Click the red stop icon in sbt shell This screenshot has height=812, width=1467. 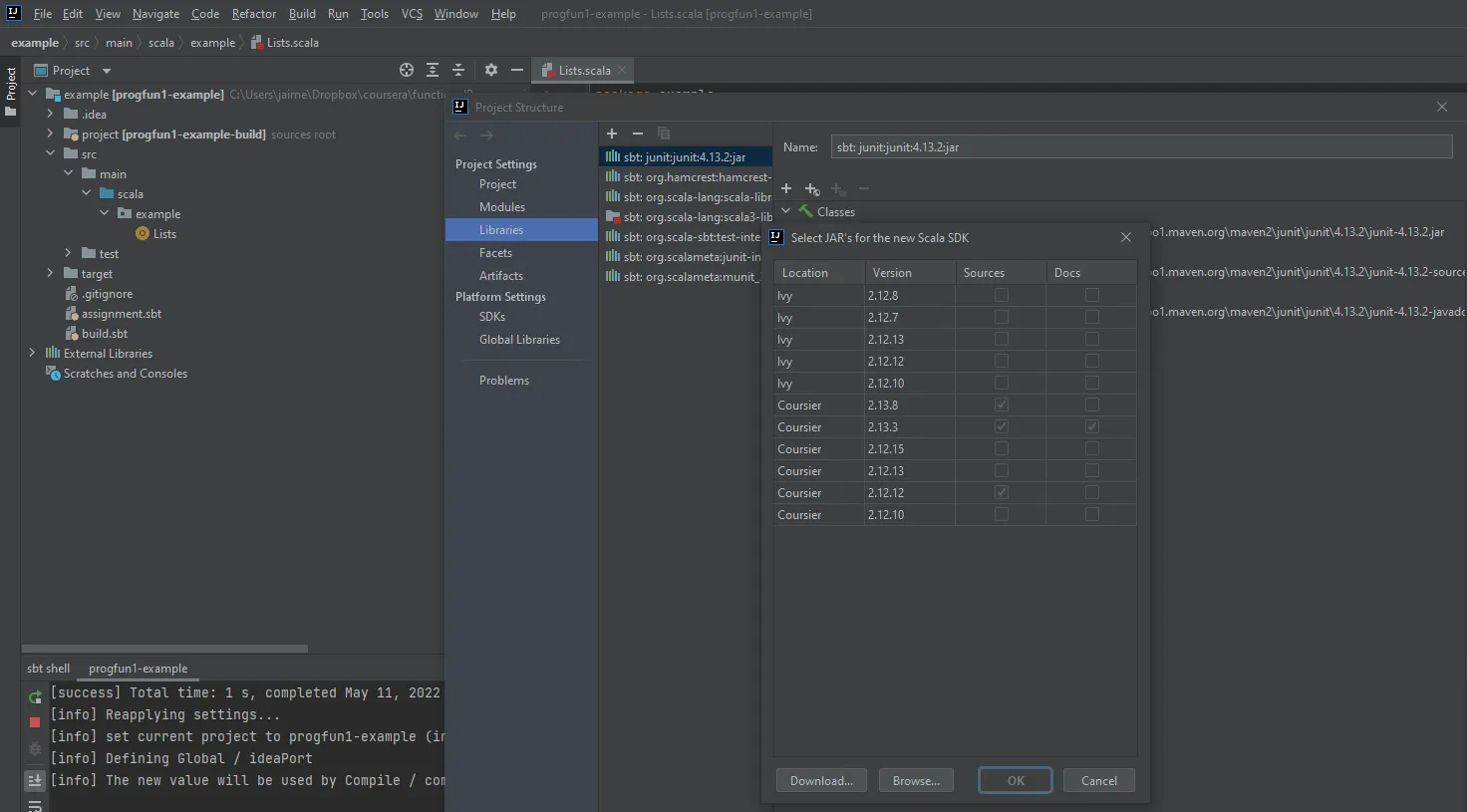tap(35, 721)
